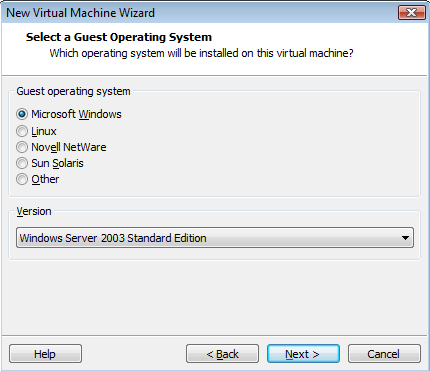Cancel the New Virtual Machine Wizard
This screenshot has height=371, width=430.
(x=384, y=354)
